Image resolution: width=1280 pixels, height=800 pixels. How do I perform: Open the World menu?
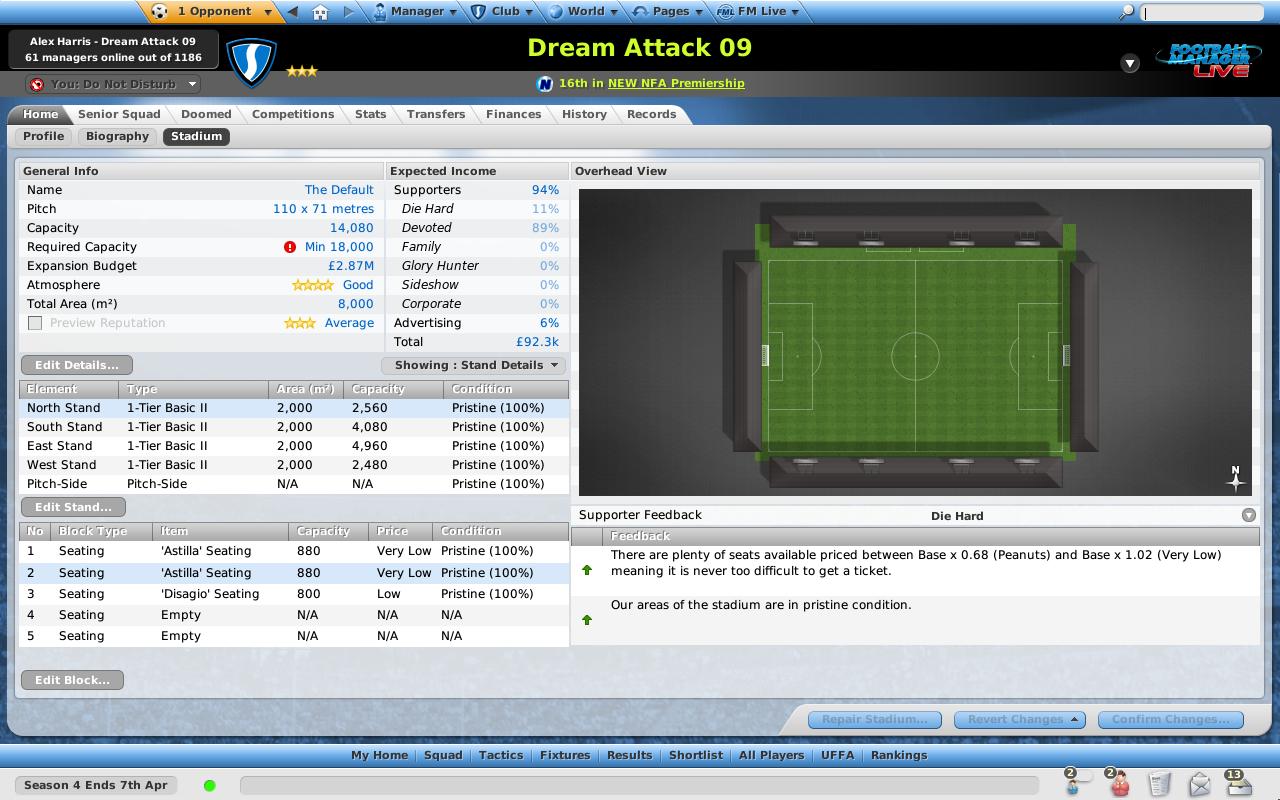[x=584, y=12]
